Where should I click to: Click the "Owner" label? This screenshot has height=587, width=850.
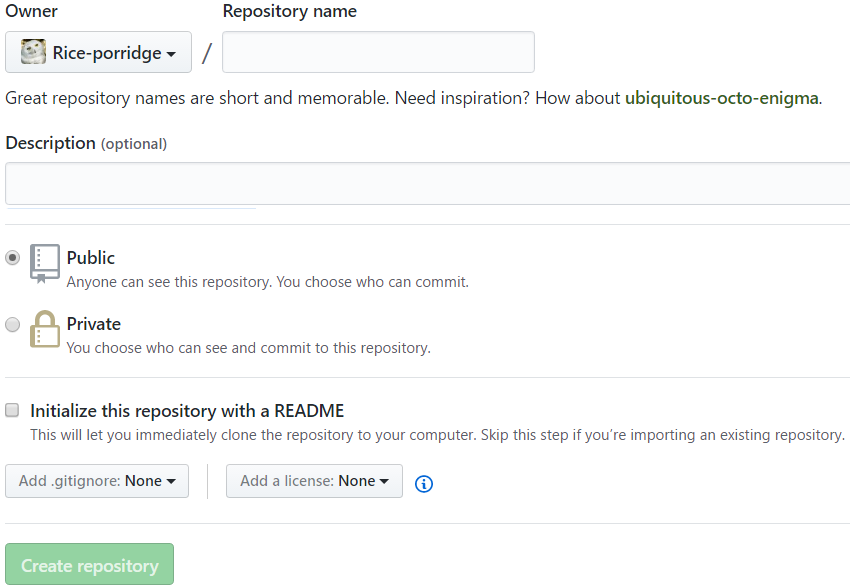(x=31, y=11)
